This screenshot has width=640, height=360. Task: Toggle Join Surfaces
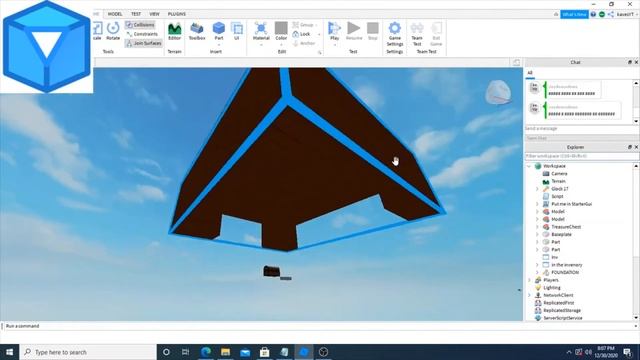tap(144, 43)
